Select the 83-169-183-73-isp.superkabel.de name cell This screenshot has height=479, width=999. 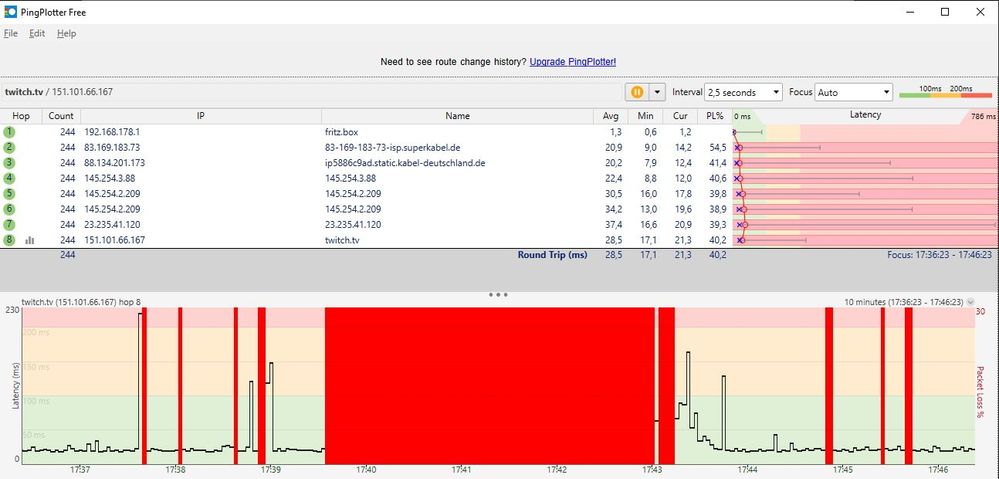click(x=392, y=148)
